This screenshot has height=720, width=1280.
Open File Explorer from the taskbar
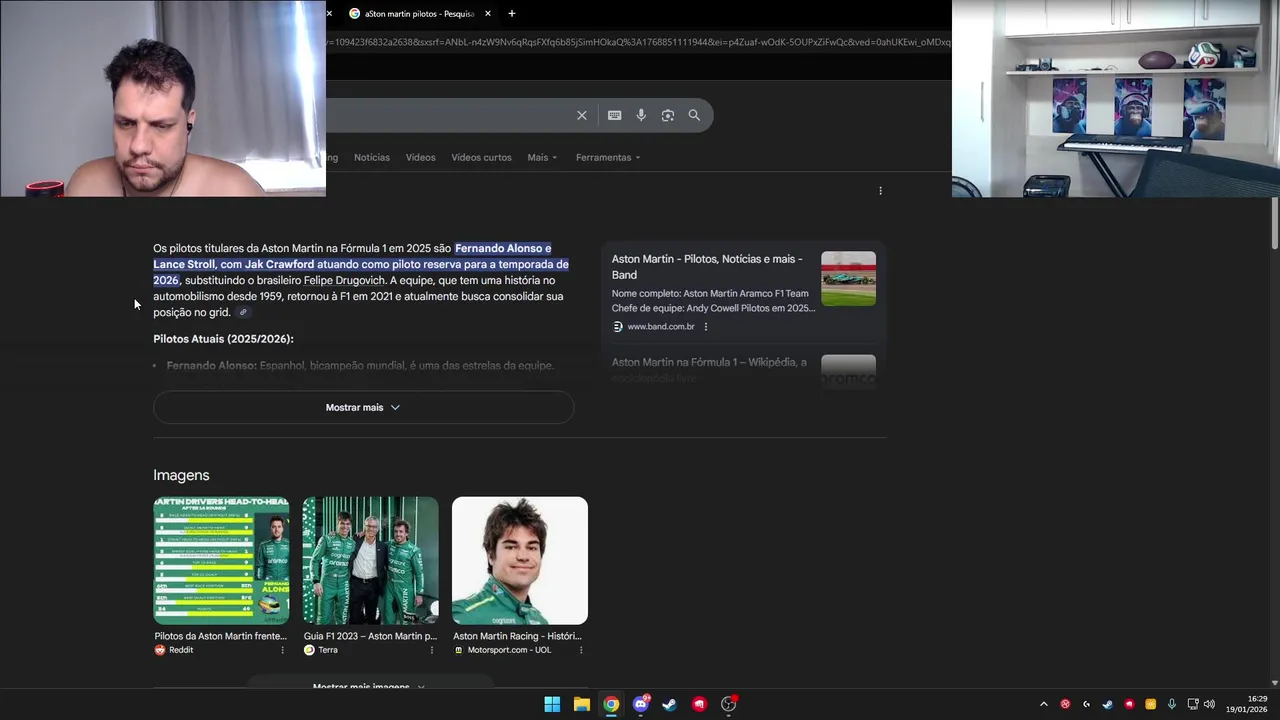click(x=582, y=704)
